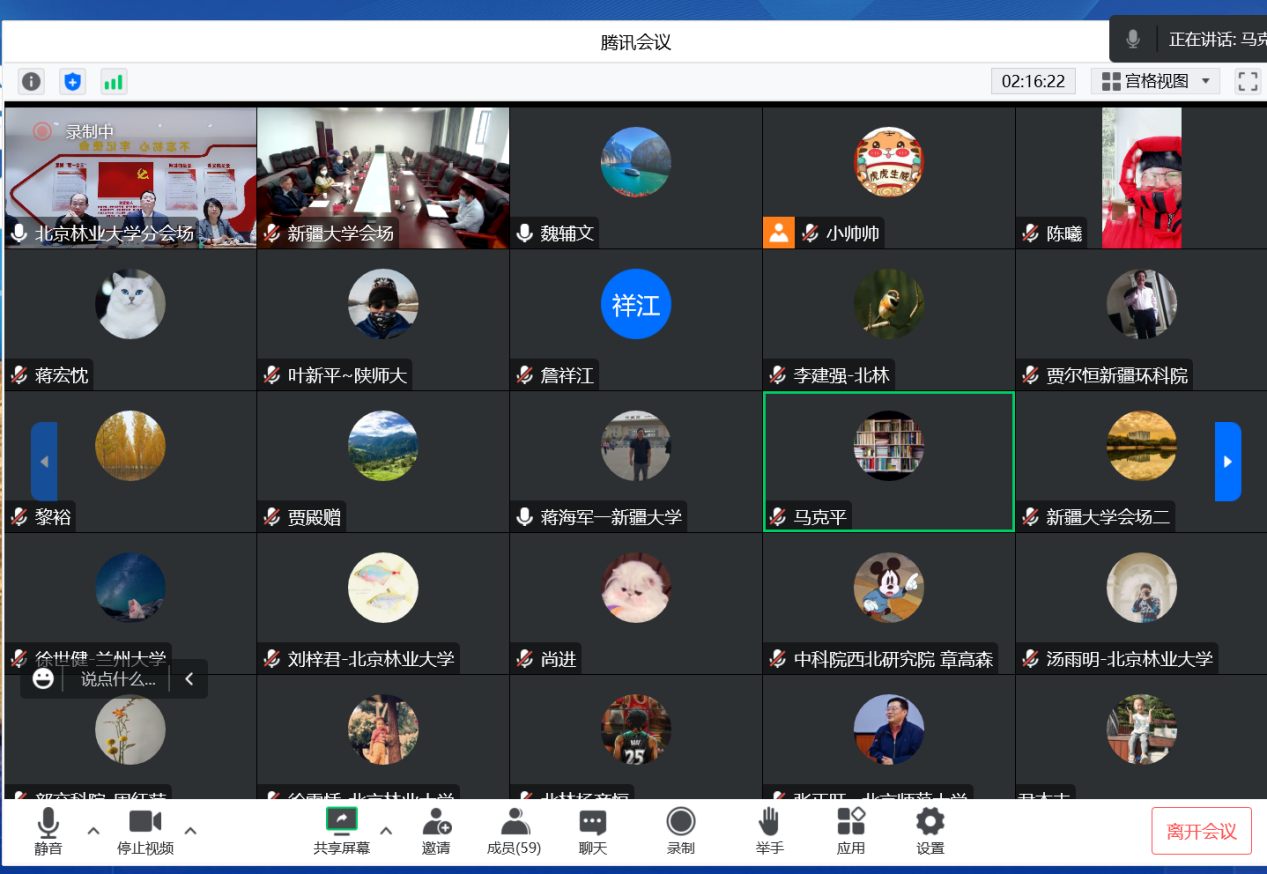The image size is (1267, 874).
Task: Open the 聊天 chat panel
Action: click(593, 831)
